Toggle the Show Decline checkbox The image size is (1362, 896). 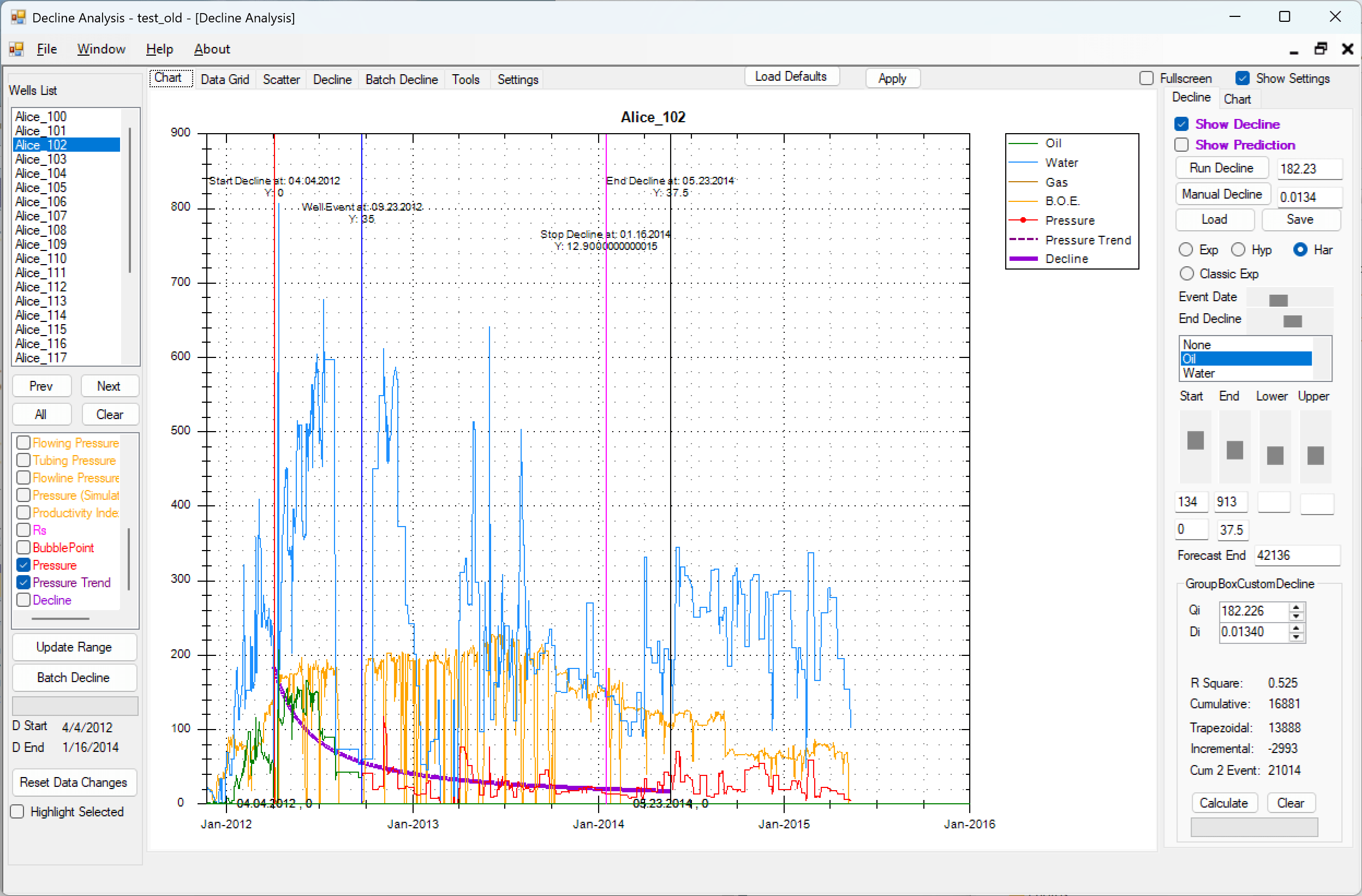[1181, 124]
